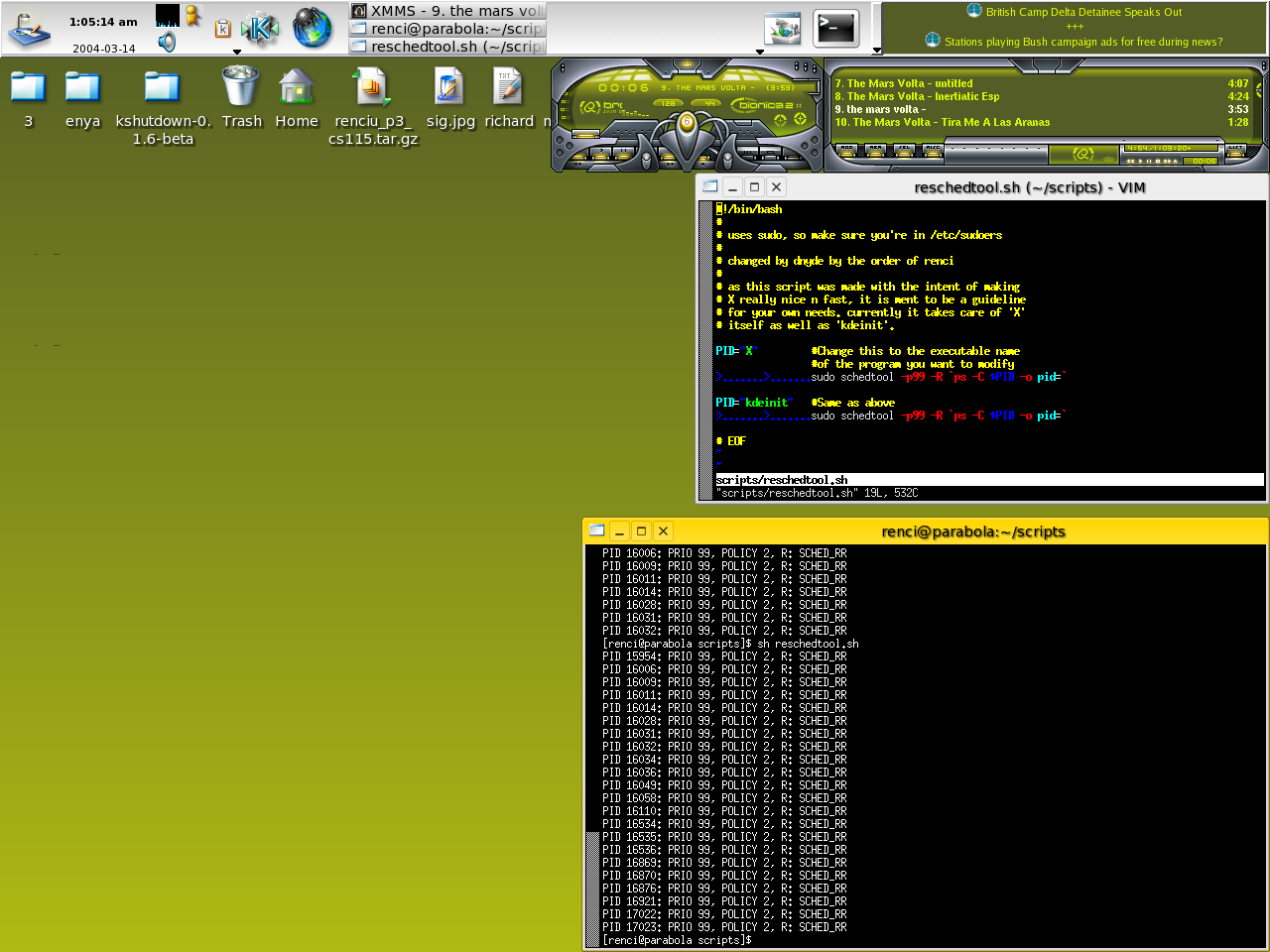Click the terminal prompt on the last line

(678, 940)
